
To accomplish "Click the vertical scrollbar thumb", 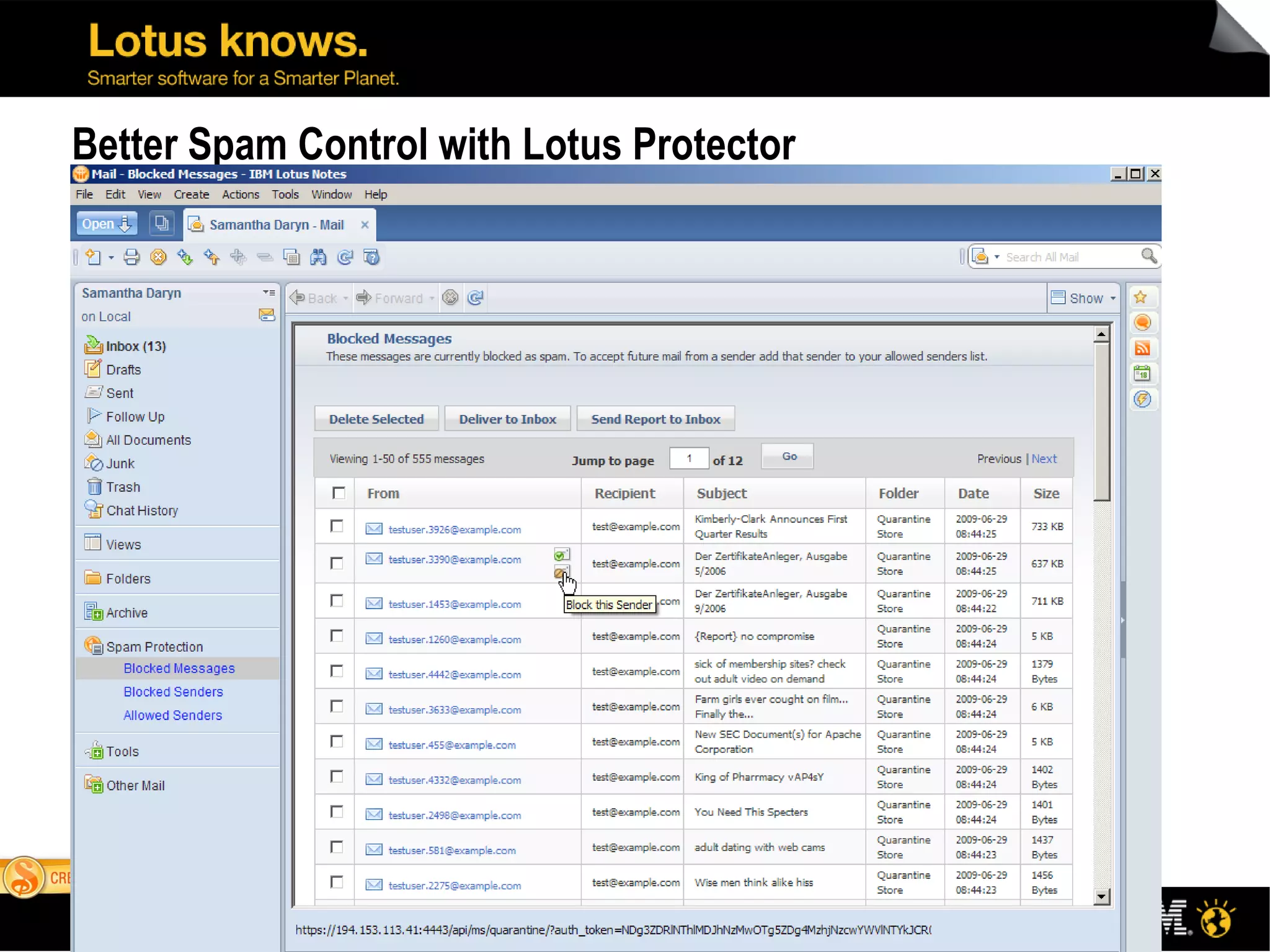I will point(1101,421).
